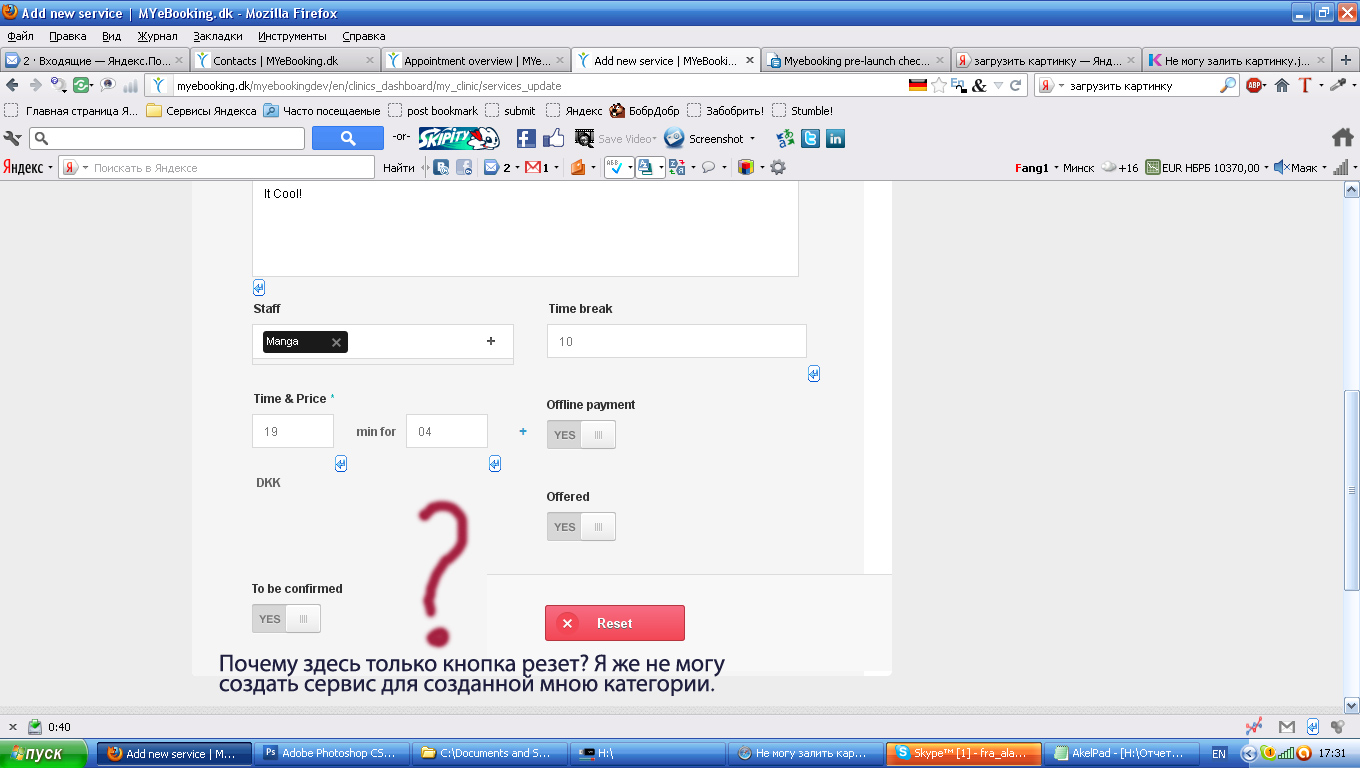
Task: Open the Инструменты menu
Action: point(292,36)
